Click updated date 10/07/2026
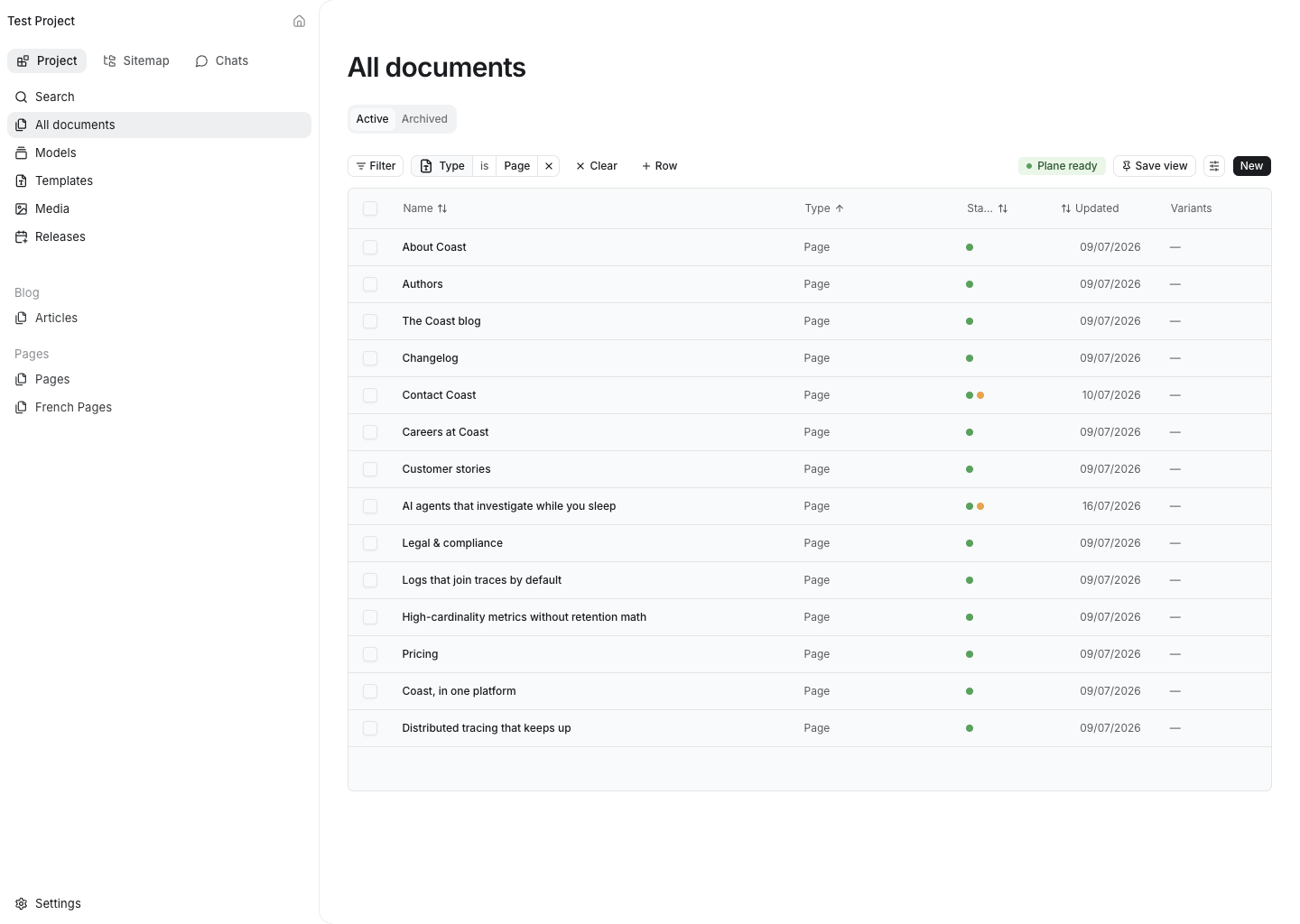1300x924 pixels. pos(1111,395)
